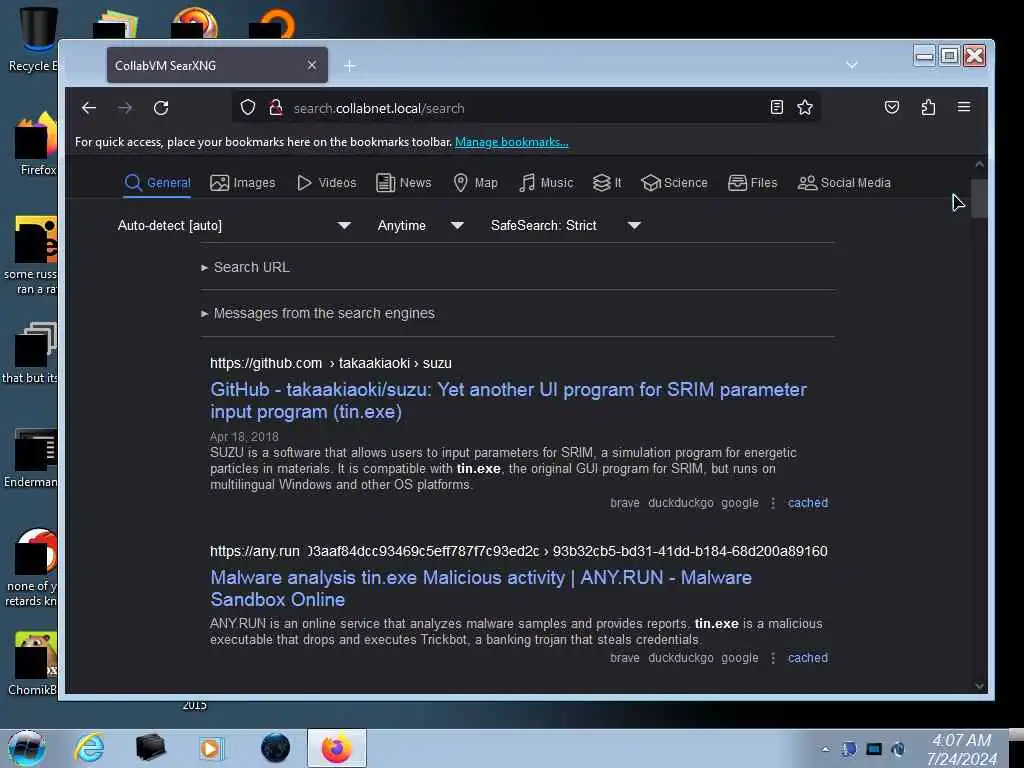
Task: Switch to Science search category
Action: 674,183
